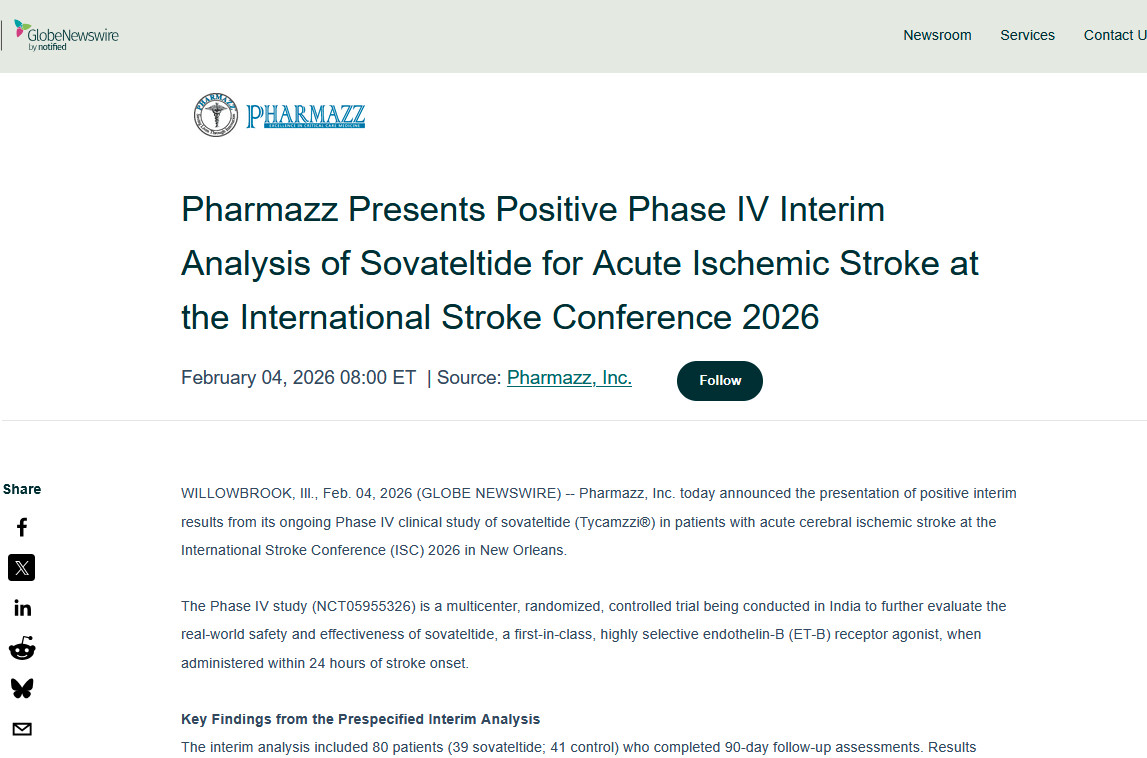The width and height of the screenshot is (1147, 758).
Task: Open the Services menu item
Action: coord(1027,35)
